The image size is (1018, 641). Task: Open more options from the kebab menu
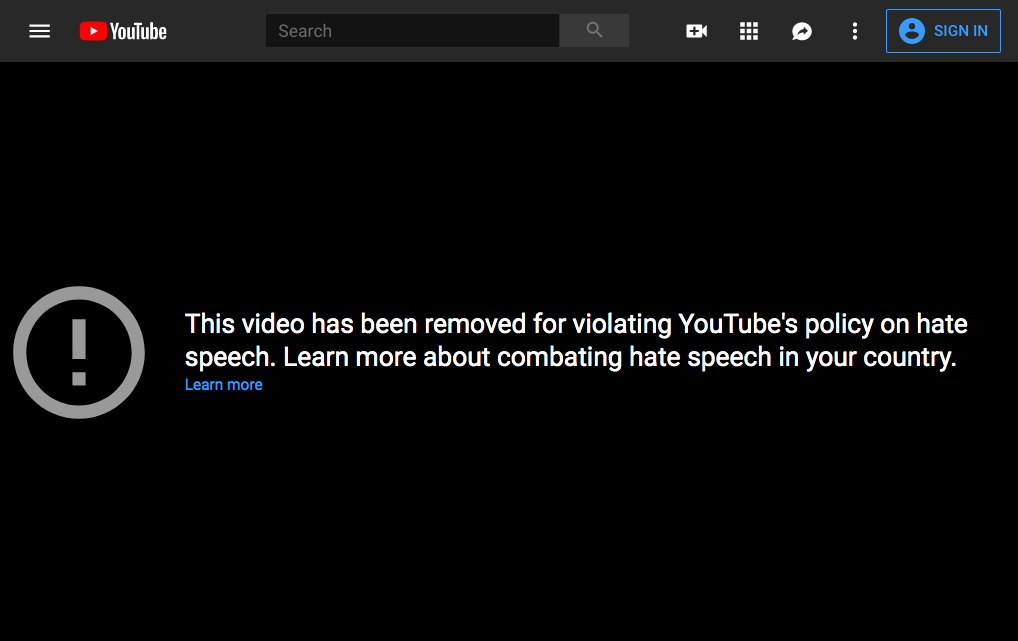click(855, 31)
